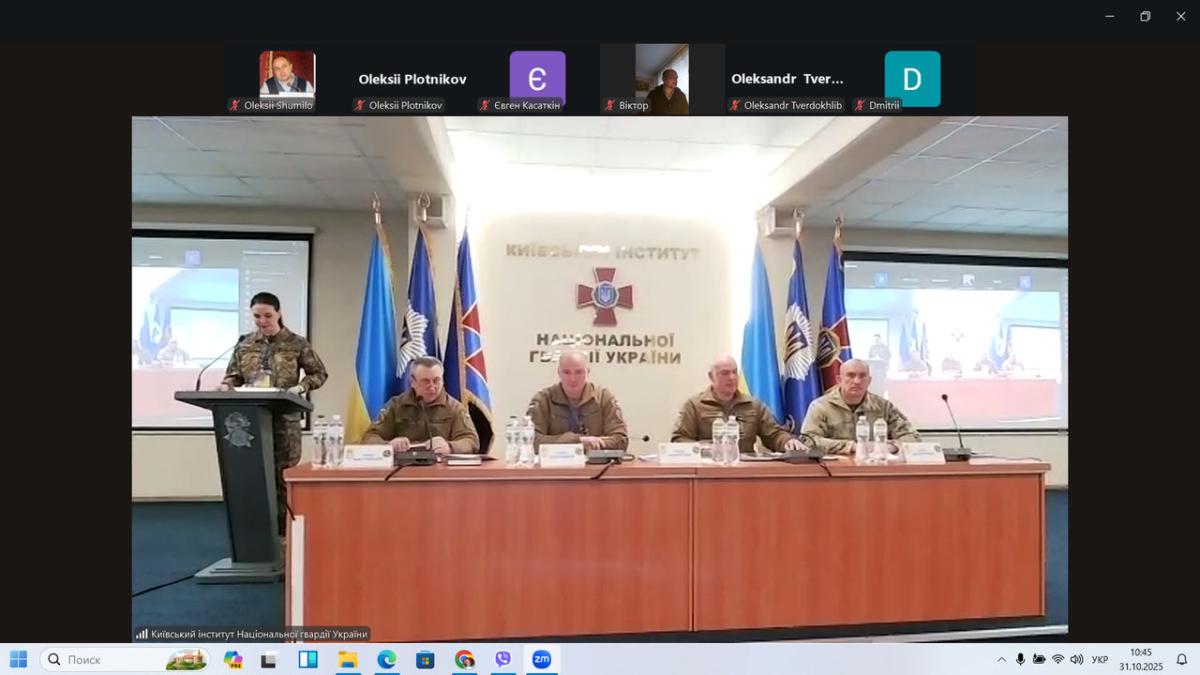The height and width of the screenshot is (675, 1200).
Task: Expand the hidden system tray icons chevron
Action: click(x=1001, y=660)
